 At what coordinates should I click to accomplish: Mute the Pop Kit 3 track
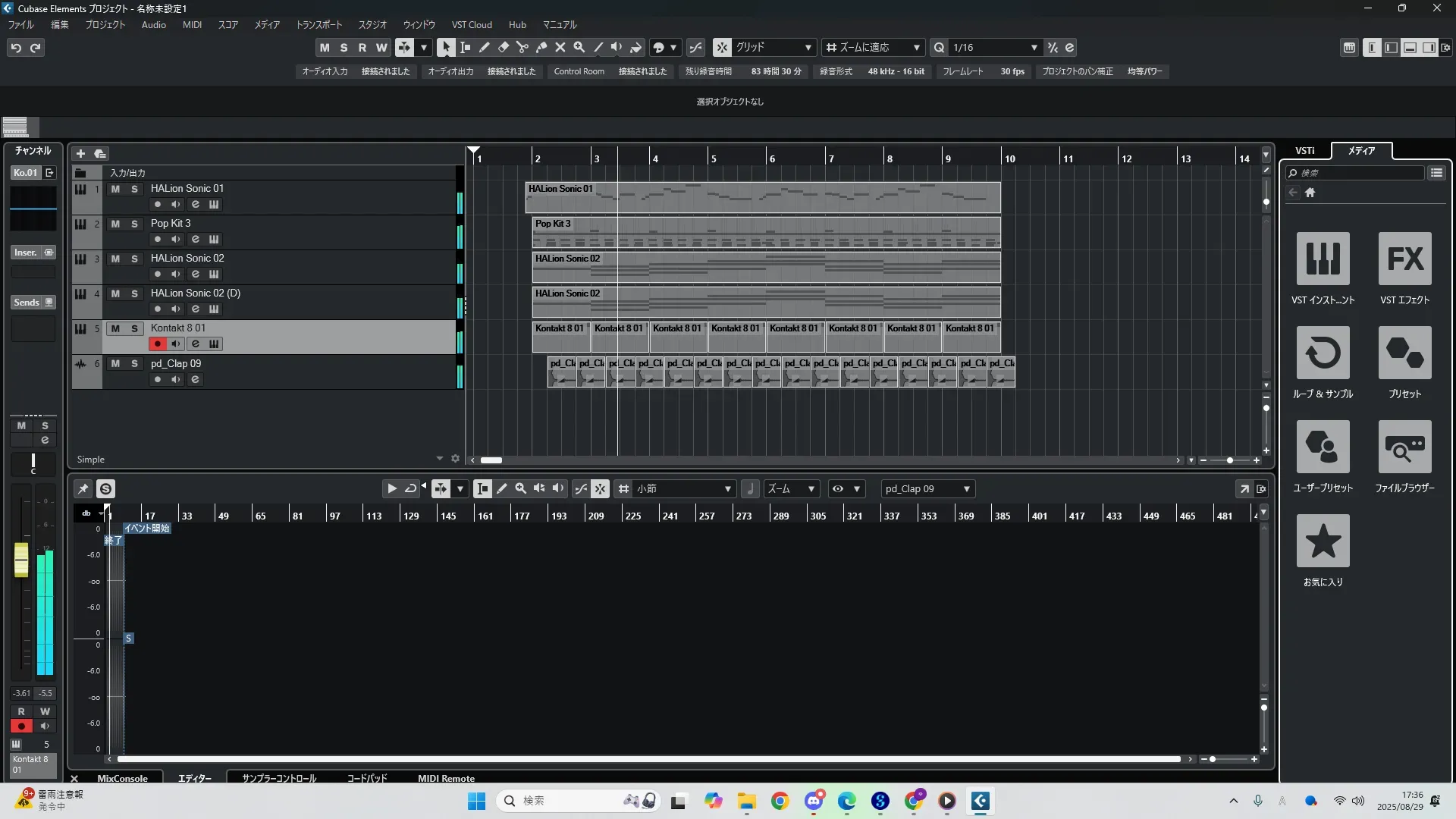click(115, 224)
